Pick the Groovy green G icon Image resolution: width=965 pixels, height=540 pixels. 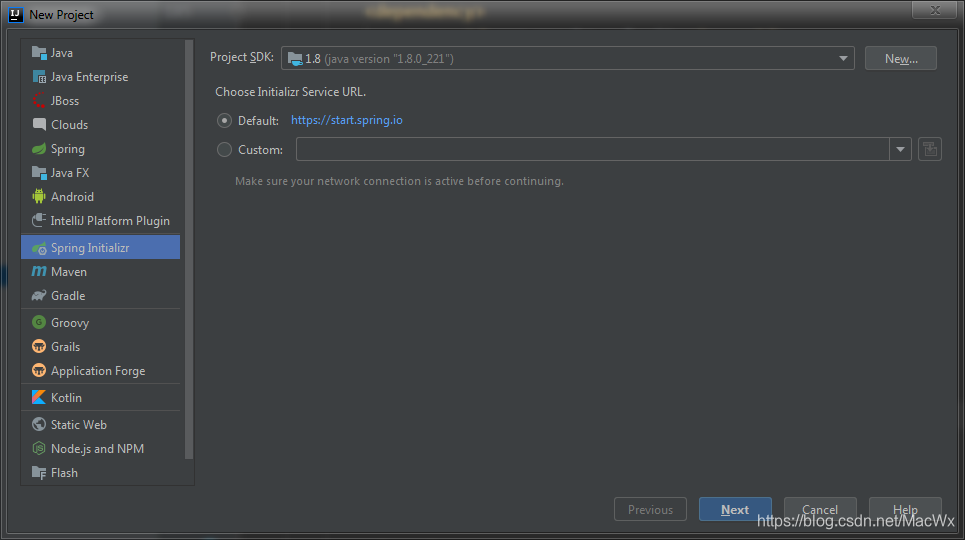click(x=39, y=323)
